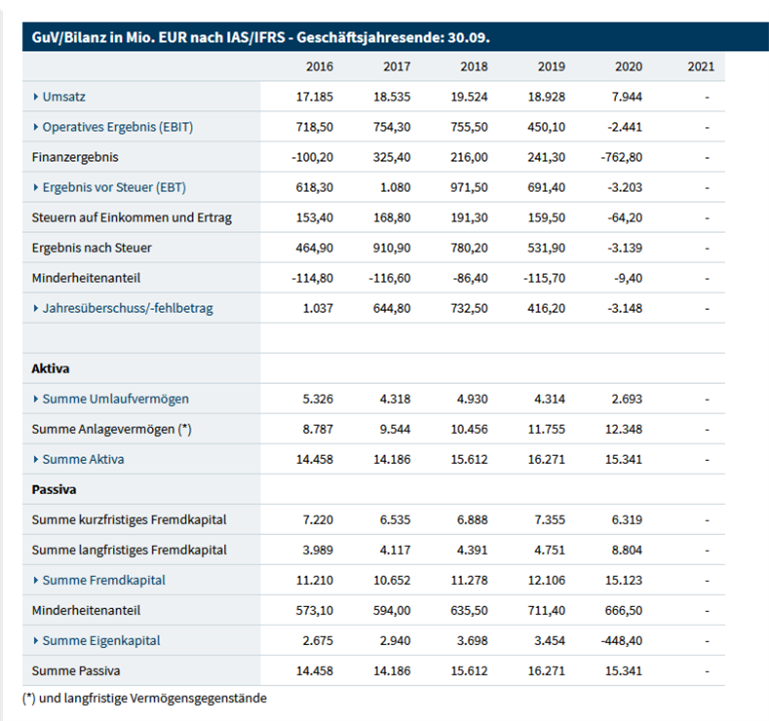
Task: Click the 2018 column header
Action: coord(474,67)
